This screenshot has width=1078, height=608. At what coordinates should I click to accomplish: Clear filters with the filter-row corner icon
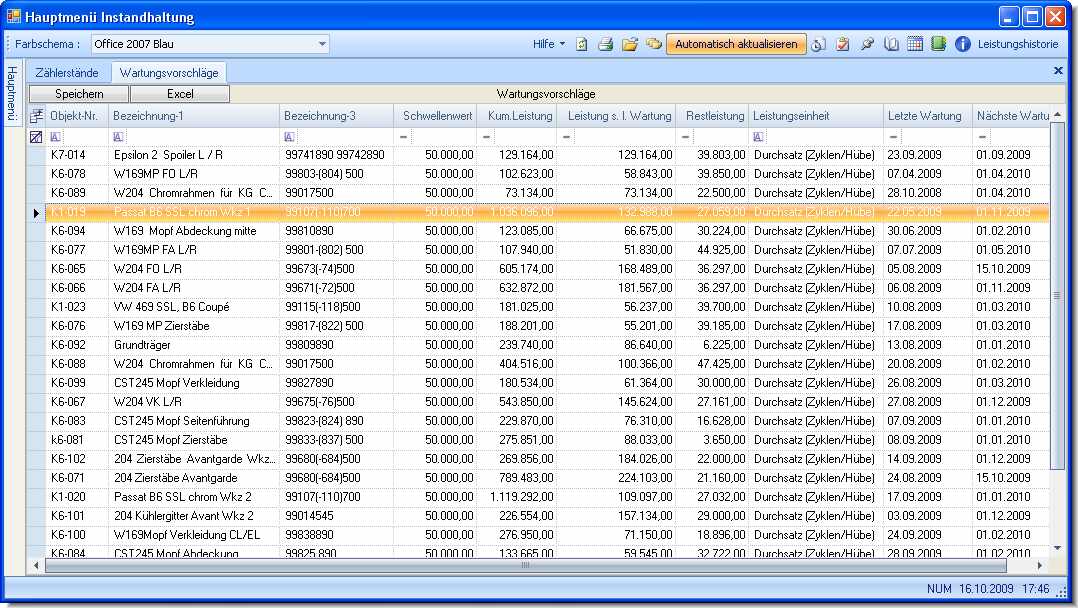click(36, 137)
